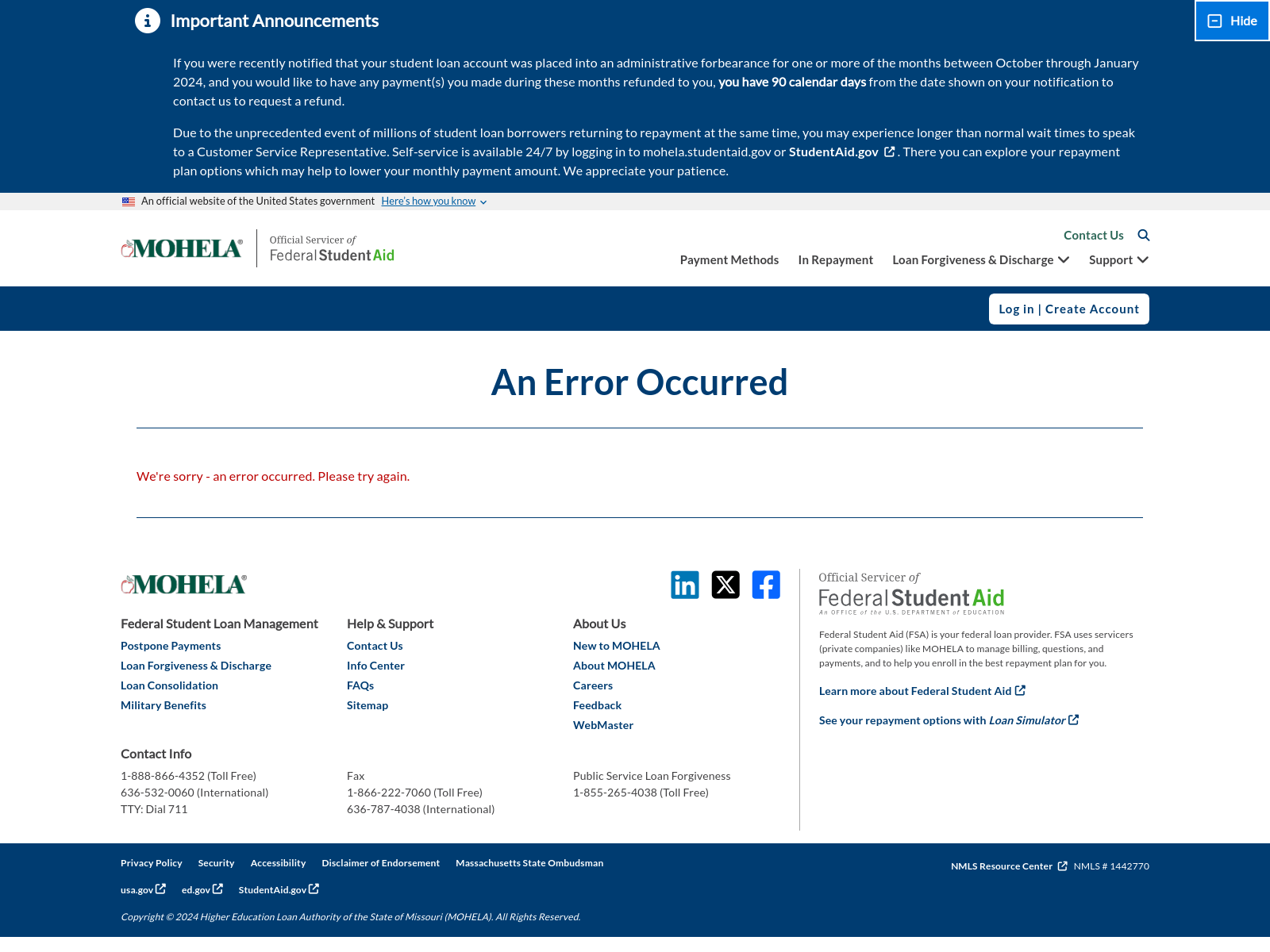Open the Facebook social icon
Screen dimensions: 1270x952
point(766,585)
